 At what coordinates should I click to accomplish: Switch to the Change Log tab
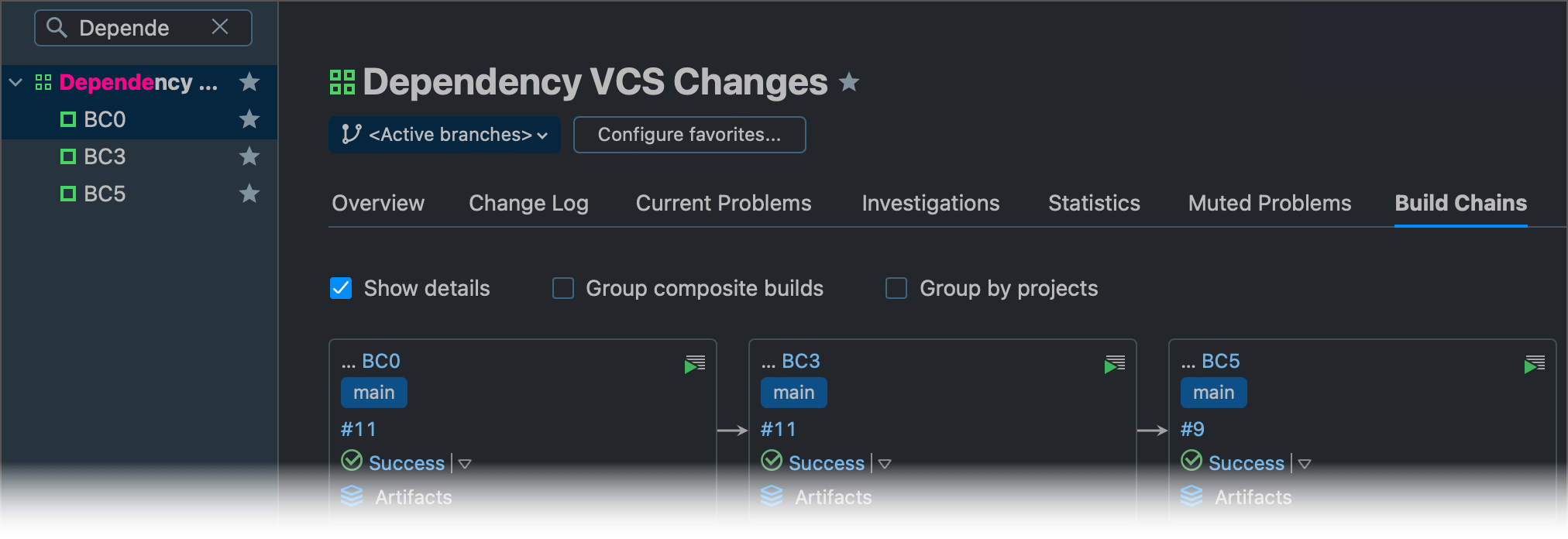[528, 203]
